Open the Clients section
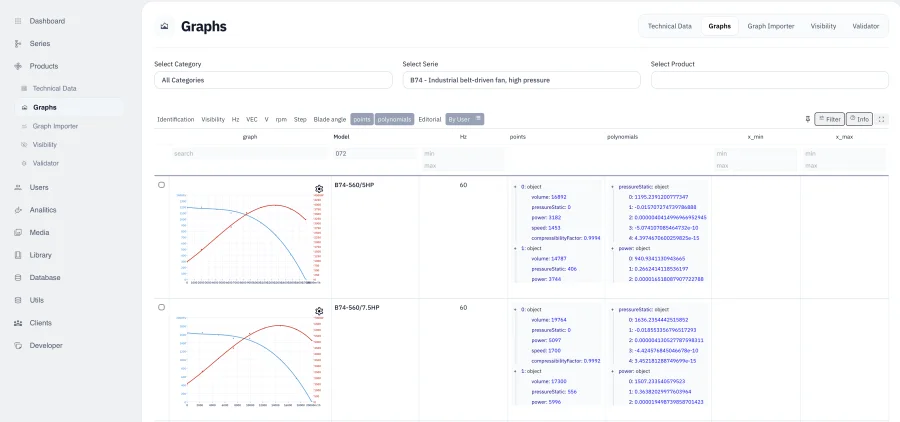 pos(40,323)
